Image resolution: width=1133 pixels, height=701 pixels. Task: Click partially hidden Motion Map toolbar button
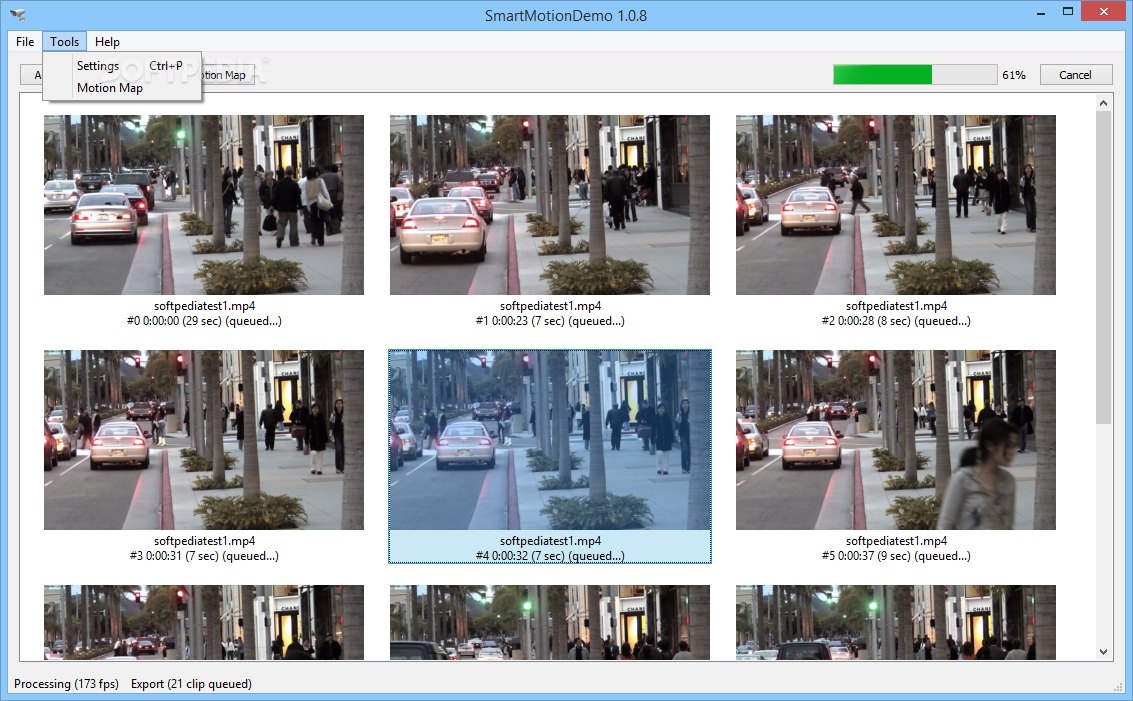point(228,74)
